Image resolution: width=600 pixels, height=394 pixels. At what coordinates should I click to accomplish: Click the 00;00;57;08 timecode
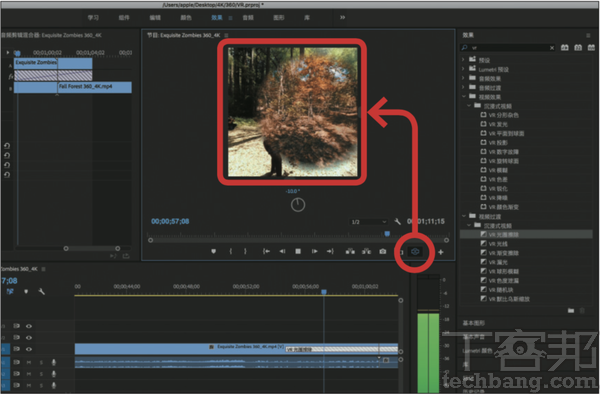pyautogui.click(x=170, y=221)
